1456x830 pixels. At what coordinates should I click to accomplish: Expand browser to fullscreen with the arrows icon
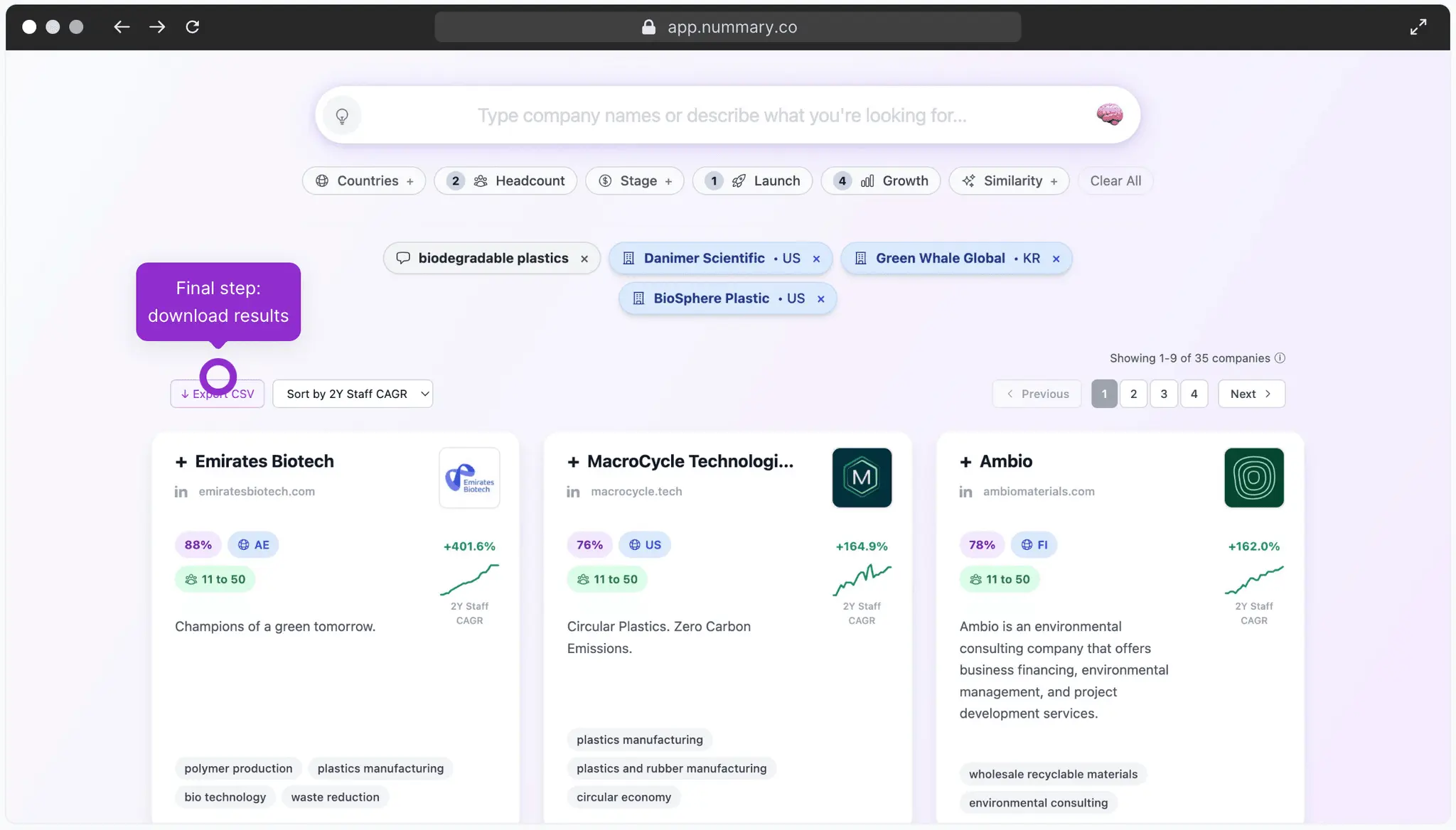tap(1418, 27)
